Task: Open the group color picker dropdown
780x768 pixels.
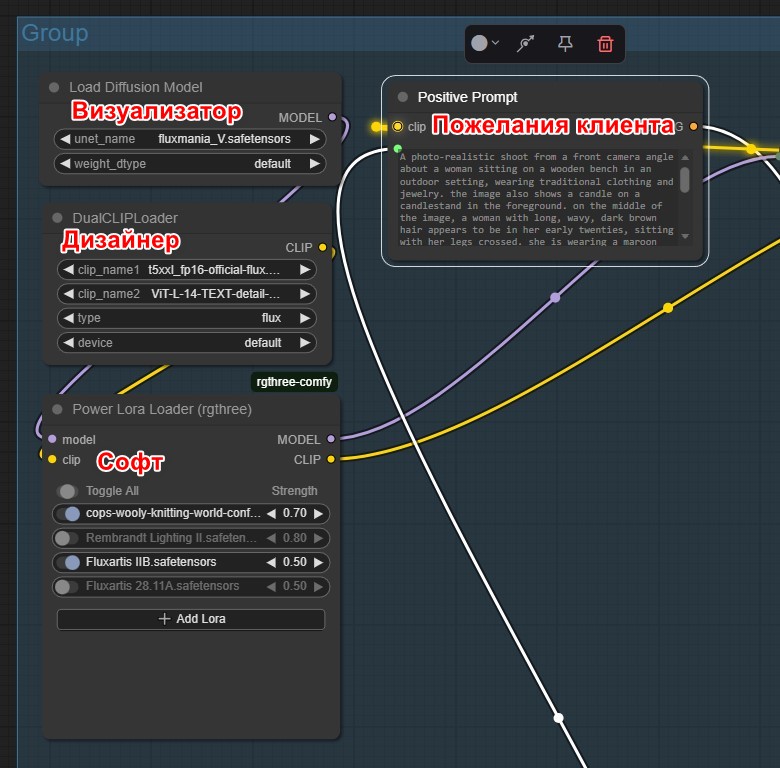Action: pyautogui.click(x=485, y=43)
